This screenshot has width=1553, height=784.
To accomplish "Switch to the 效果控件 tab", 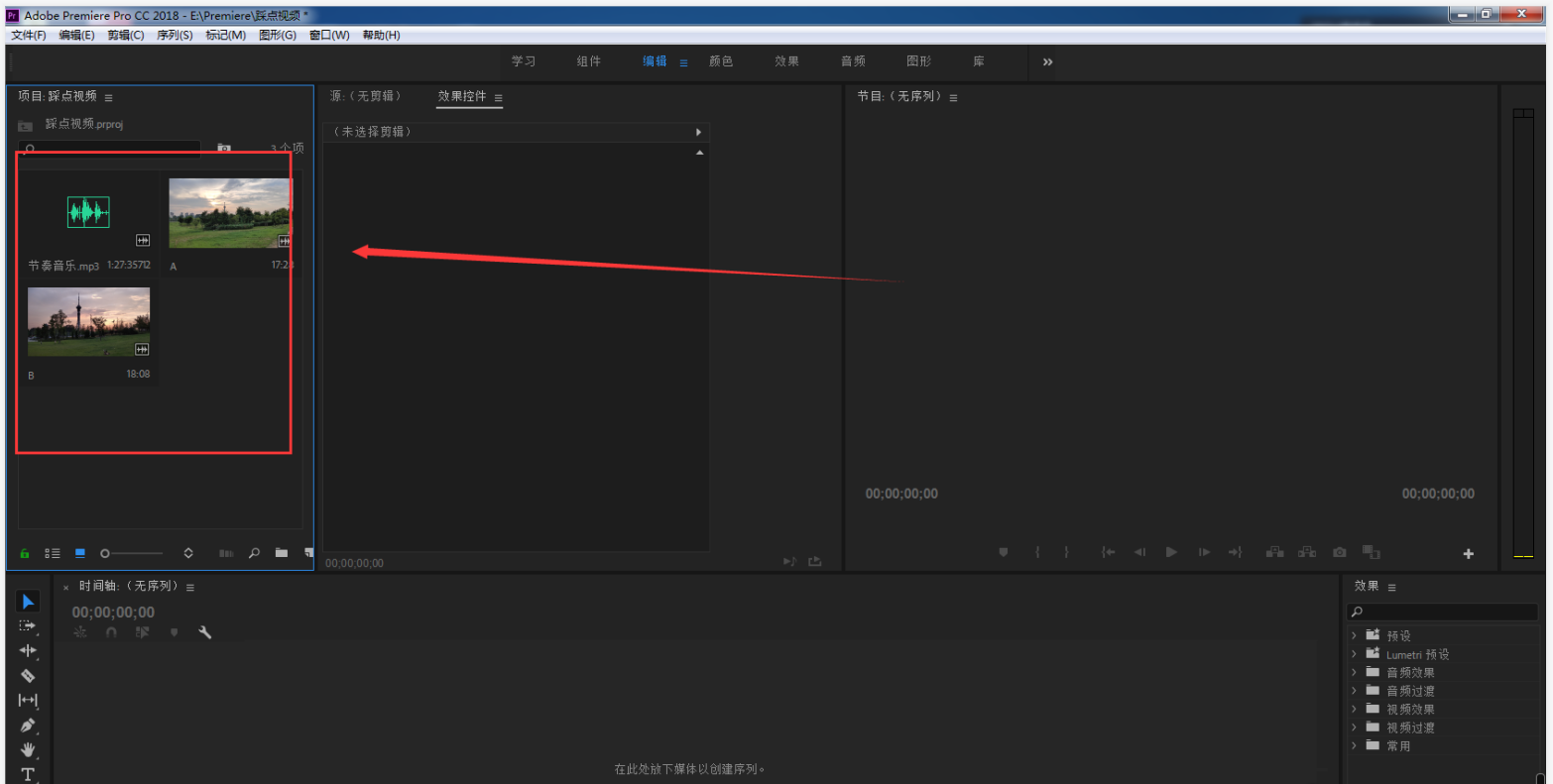I will [x=462, y=96].
